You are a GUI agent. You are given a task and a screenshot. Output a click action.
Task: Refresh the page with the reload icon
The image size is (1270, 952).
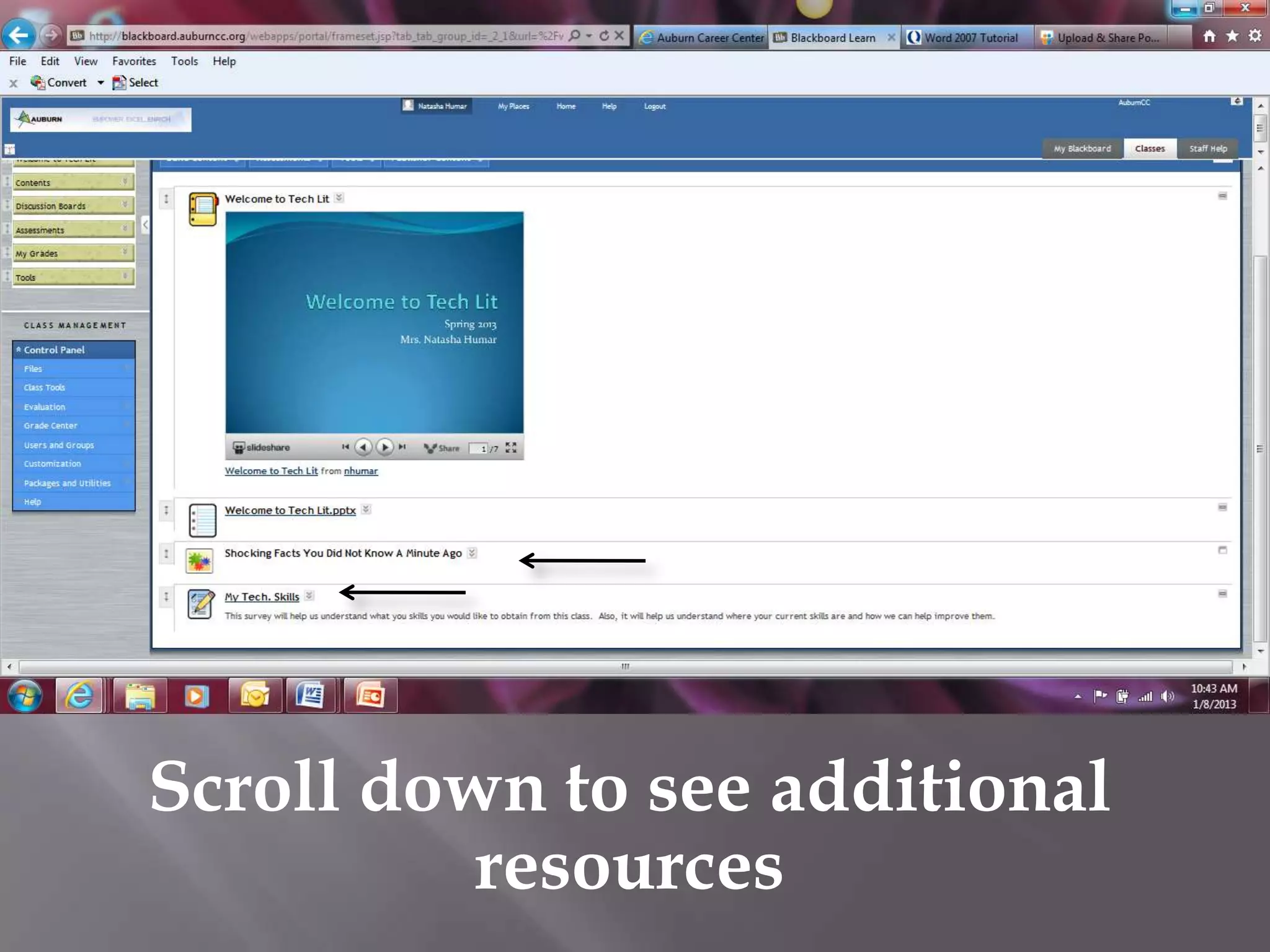(x=604, y=36)
